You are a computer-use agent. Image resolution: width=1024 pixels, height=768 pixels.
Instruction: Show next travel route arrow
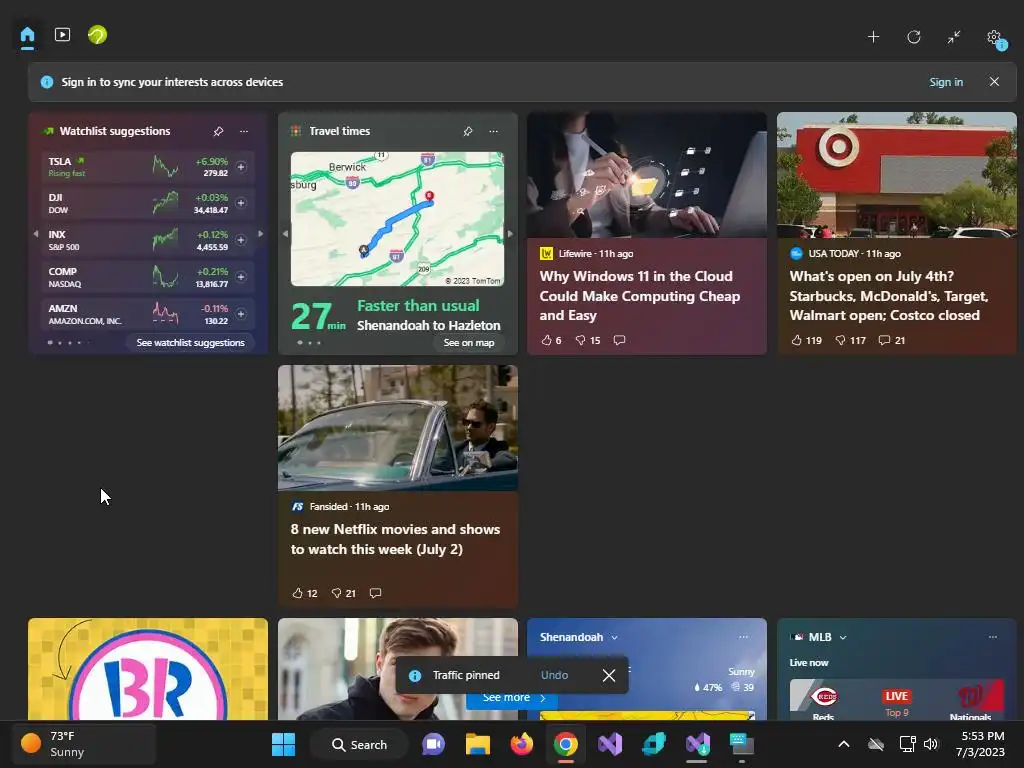tap(510, 234)
